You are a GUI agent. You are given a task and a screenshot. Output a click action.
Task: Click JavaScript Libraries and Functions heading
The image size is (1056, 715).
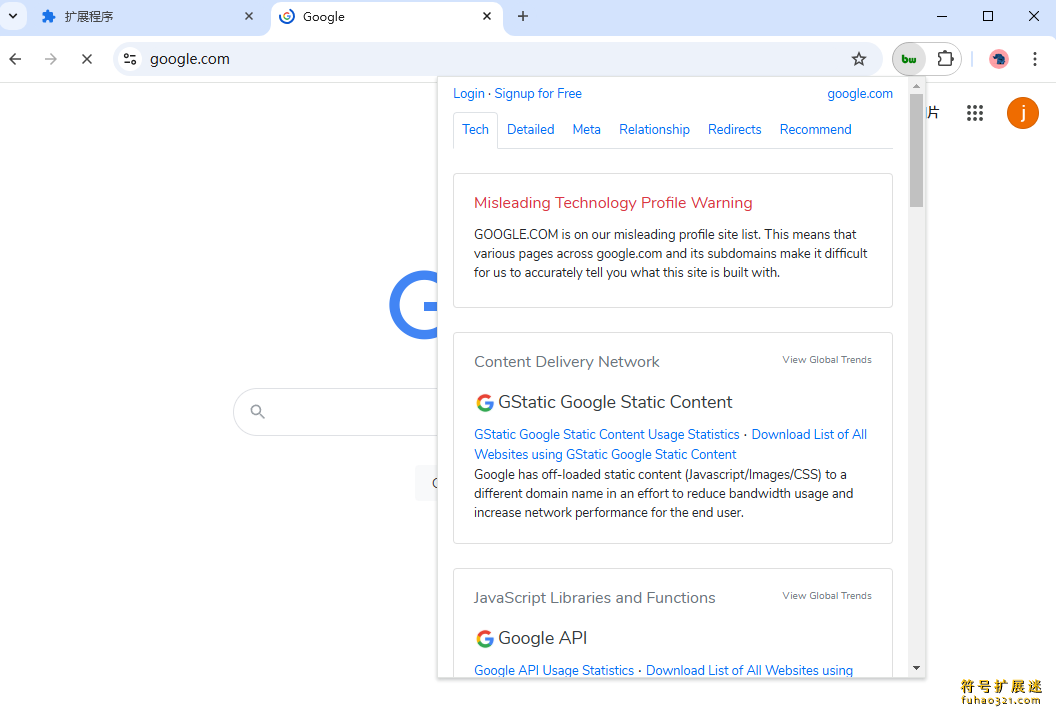pos(594,598)
